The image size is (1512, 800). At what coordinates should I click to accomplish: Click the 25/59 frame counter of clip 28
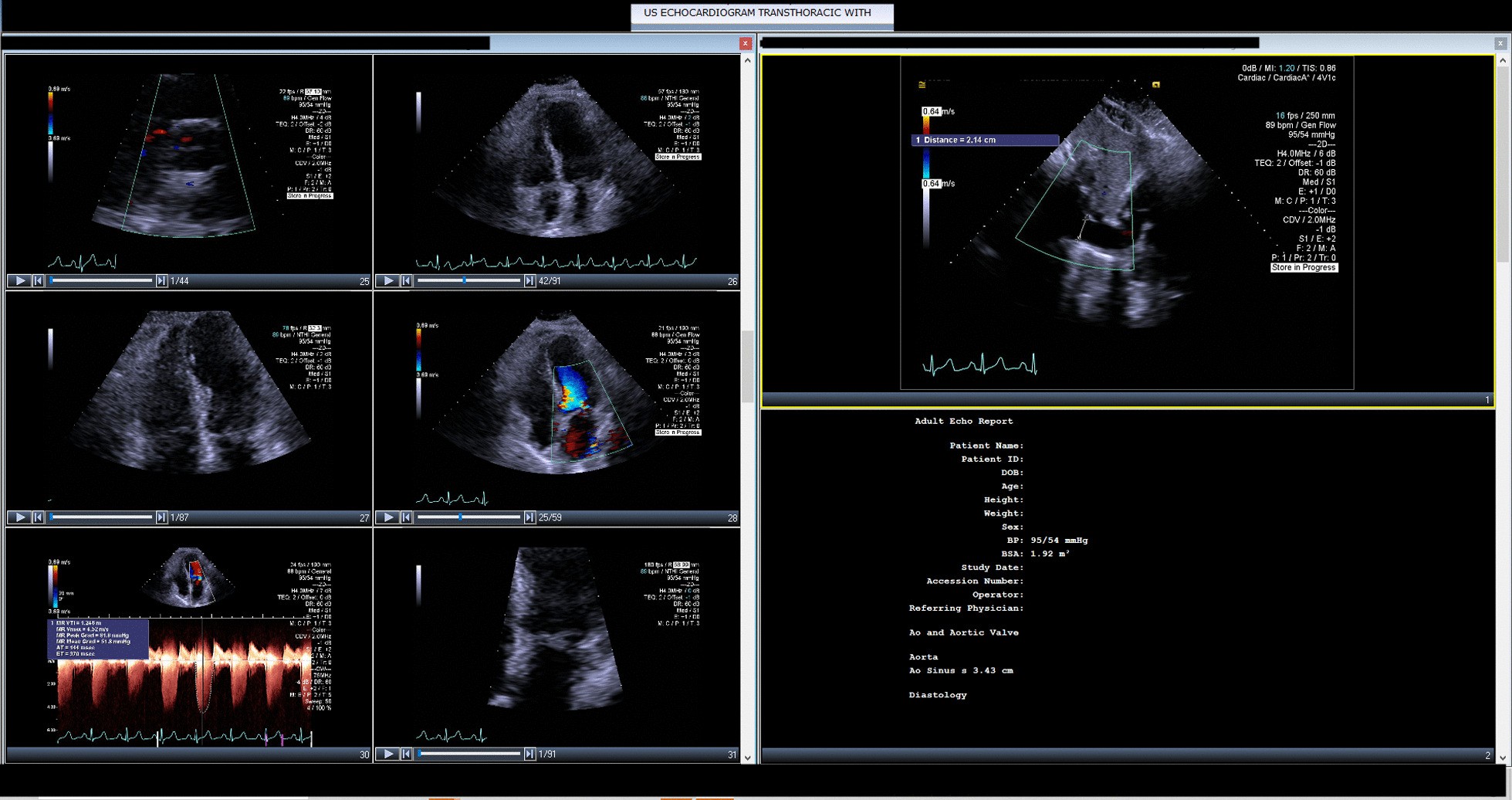pyautogui.click(x=550, y=517)
